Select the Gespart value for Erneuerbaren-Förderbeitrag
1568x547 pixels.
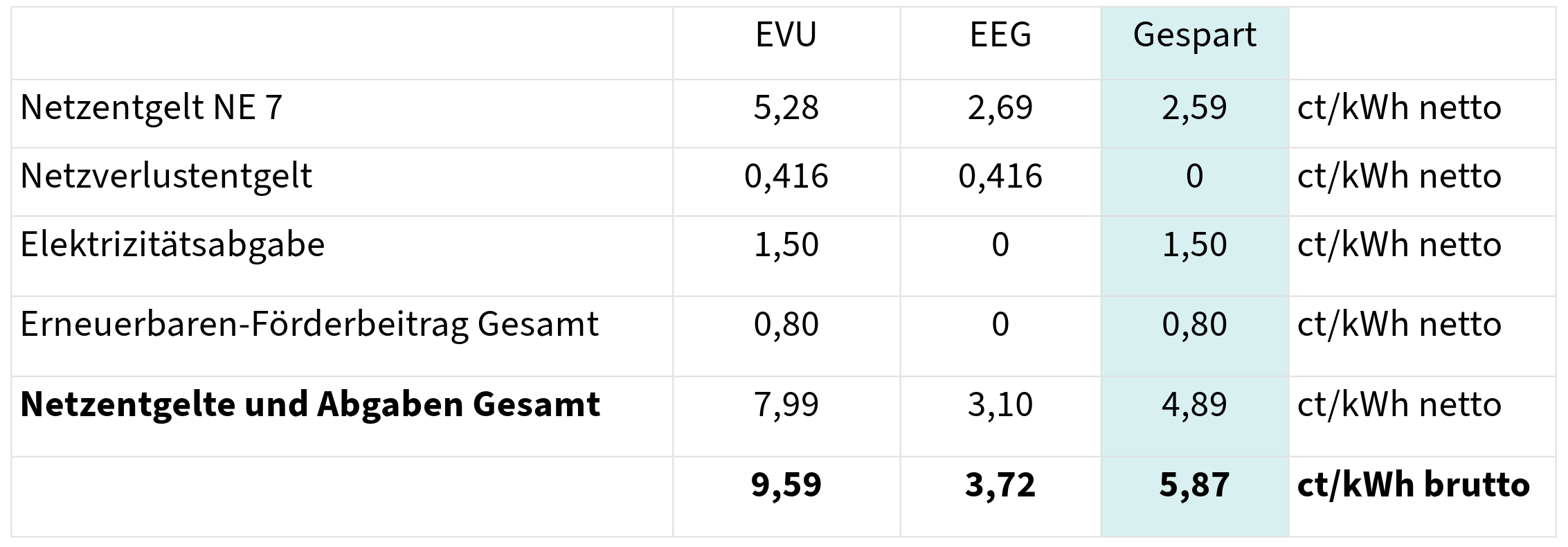click(x=1194, y=325)
